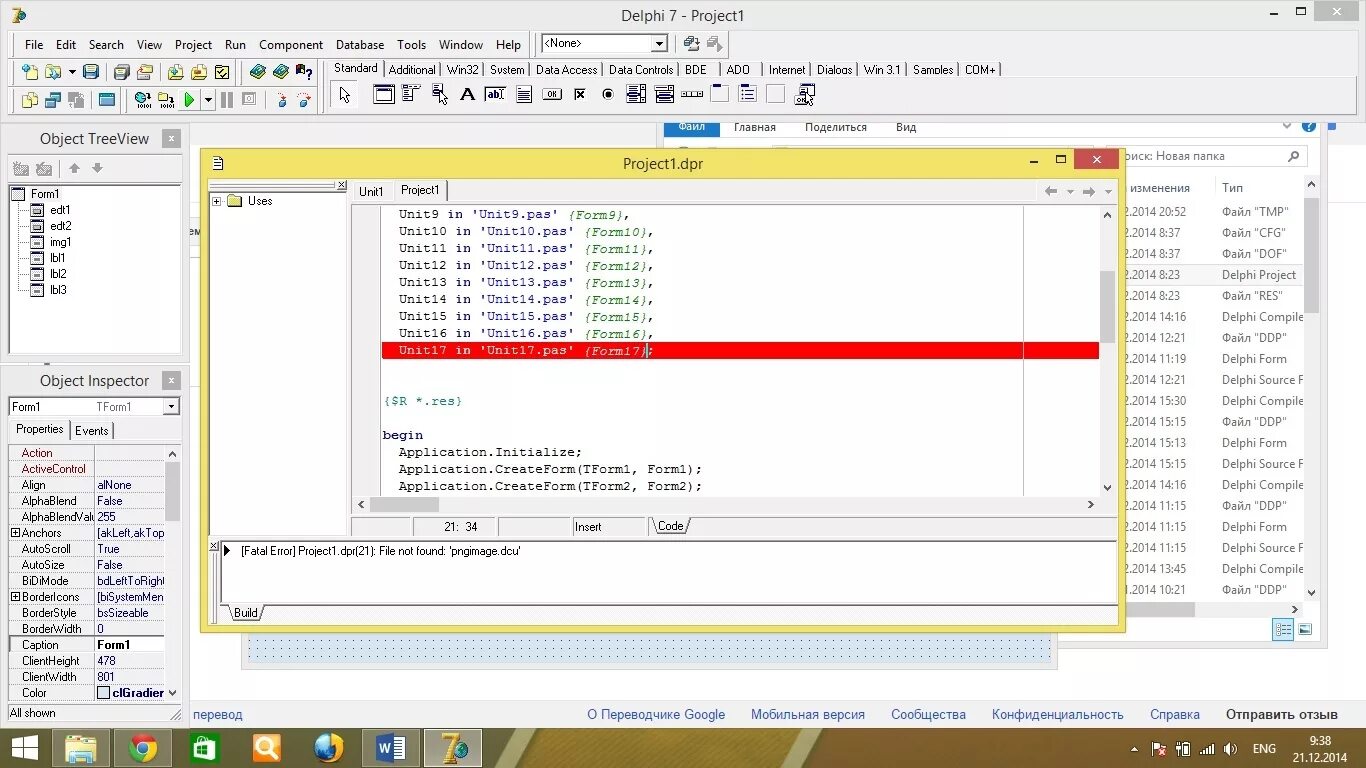Select the ListBox component in palette

(636, 95)
